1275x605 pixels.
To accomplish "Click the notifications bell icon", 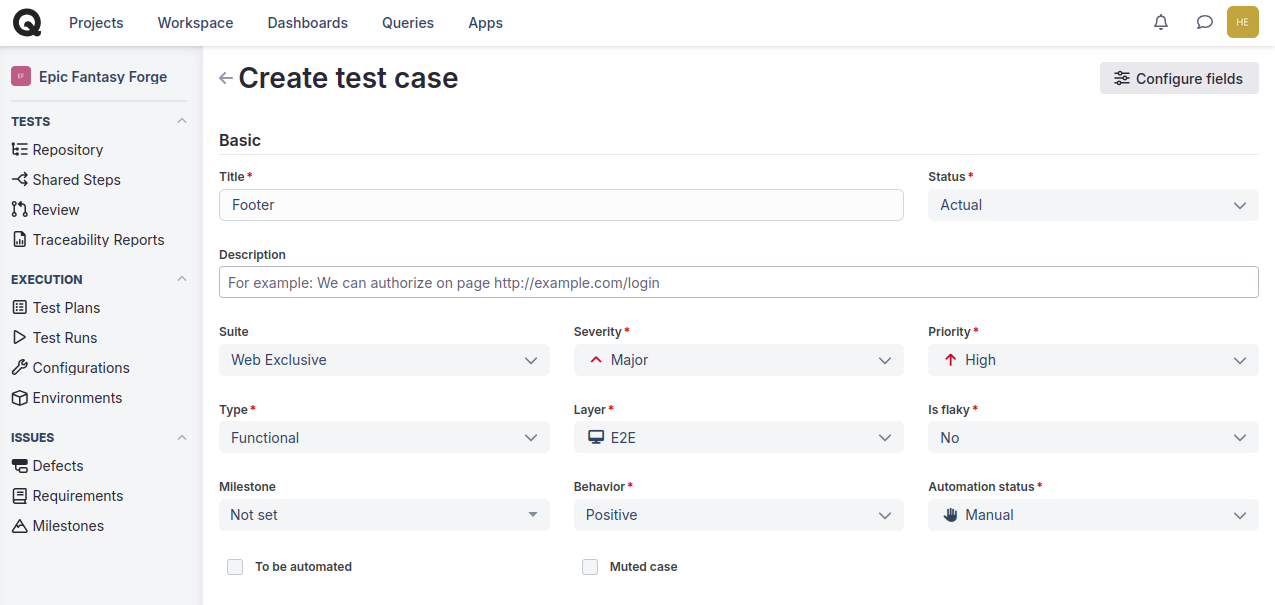I will coord(1161,22).
